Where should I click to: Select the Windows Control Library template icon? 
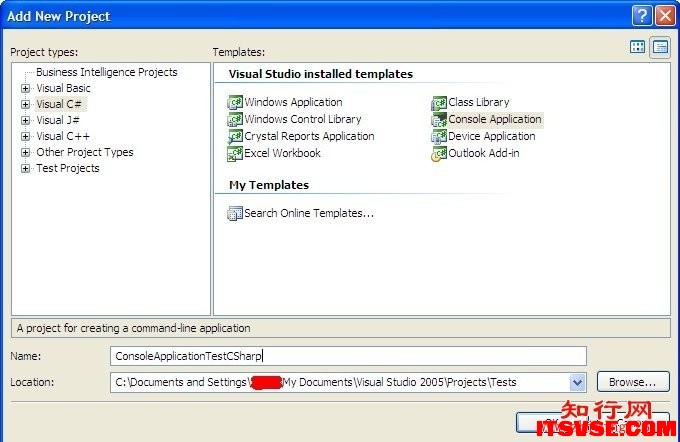pos(235,119)
